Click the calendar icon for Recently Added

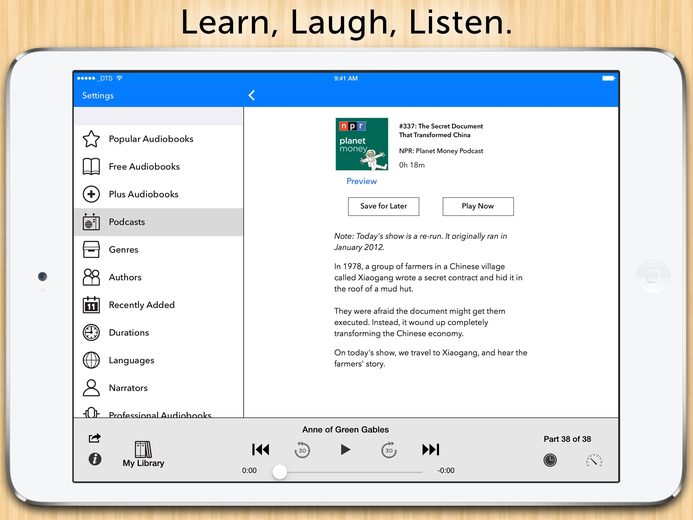[x=91, y=305]
